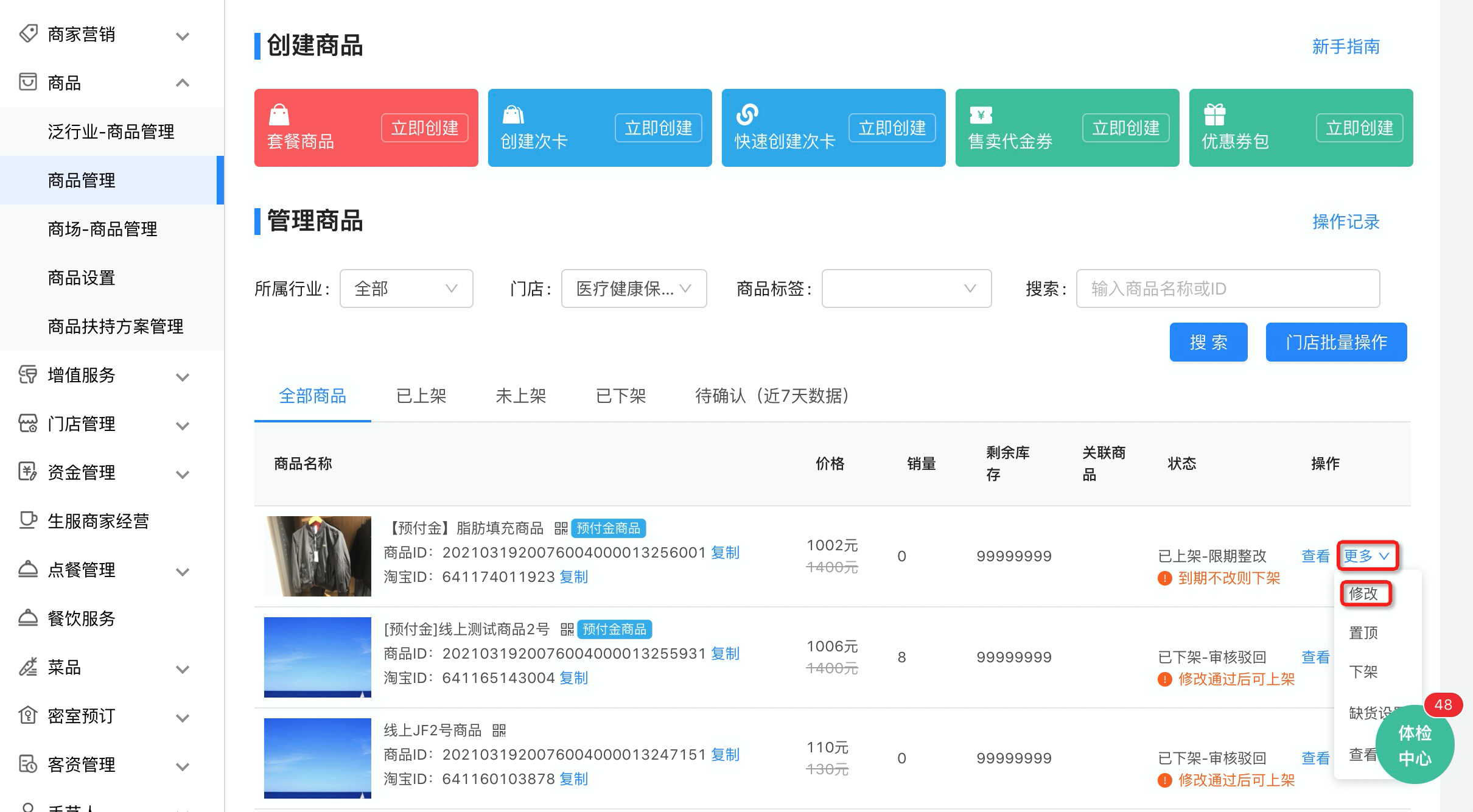Click QR code icon beside 脂肪填充商品

pos(561,528)
